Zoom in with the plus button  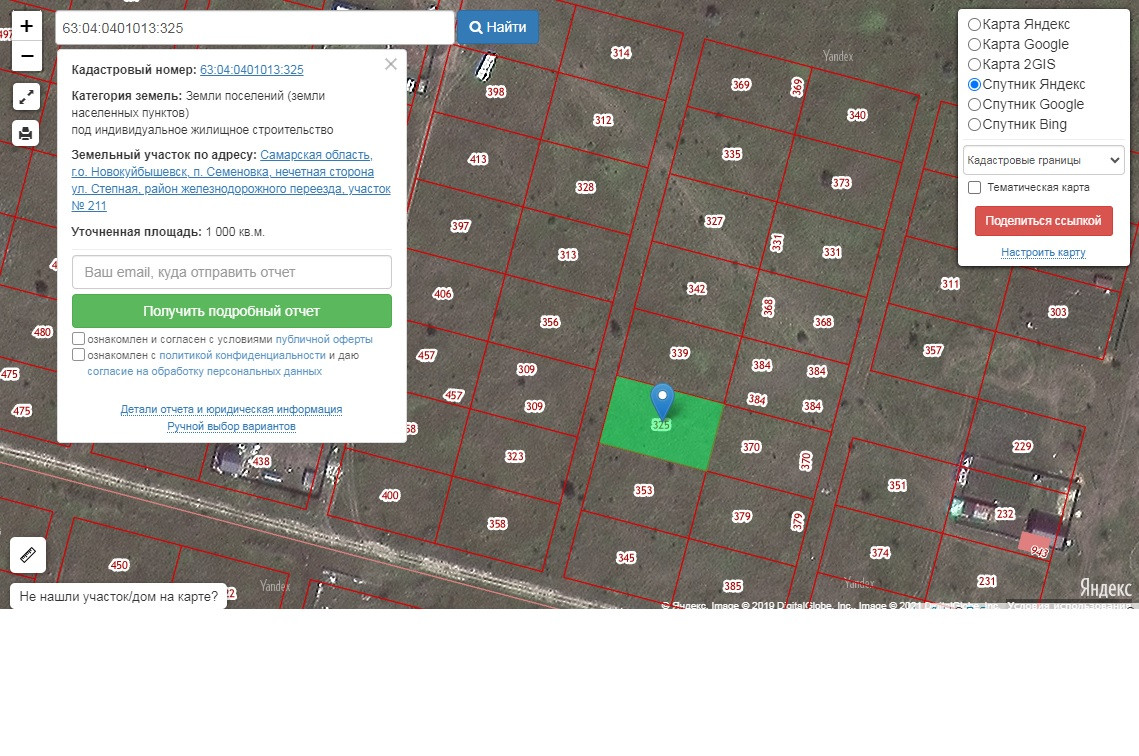pos(27,26)
